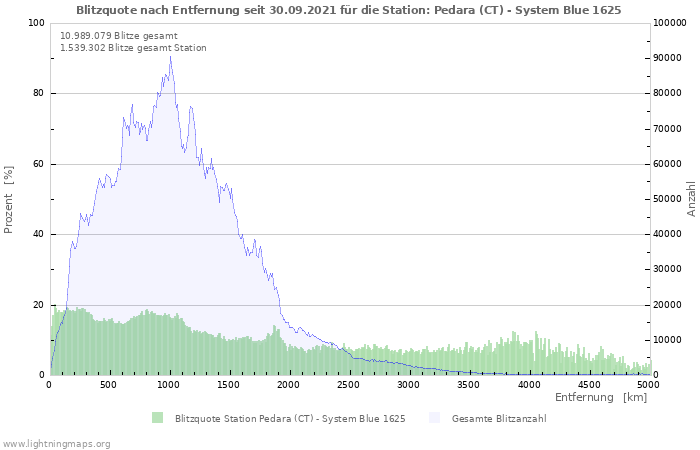The height and width of the screenshot is (450, 700).
Task: Click the green Blitzquote Station legend swatch
Action: click(x=157, y=418)
